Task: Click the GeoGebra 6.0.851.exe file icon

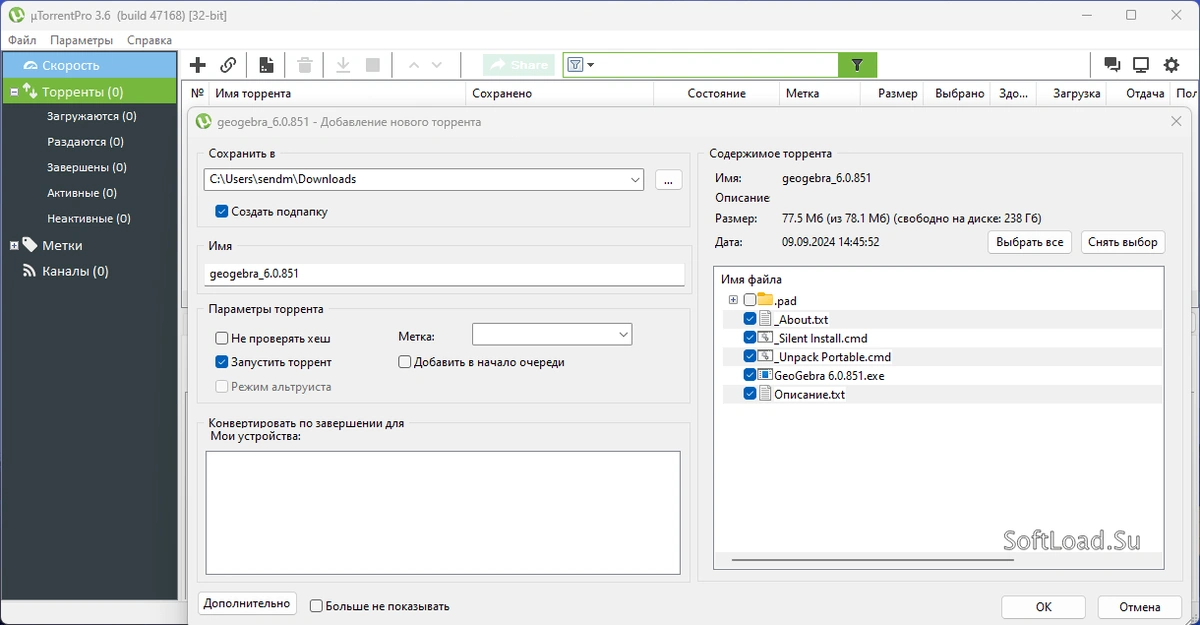Action: (x=766, y=375)
